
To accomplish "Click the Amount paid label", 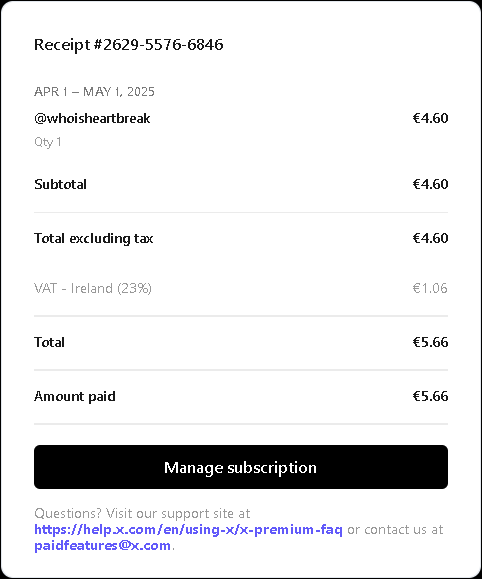I will tap(75, 397).
